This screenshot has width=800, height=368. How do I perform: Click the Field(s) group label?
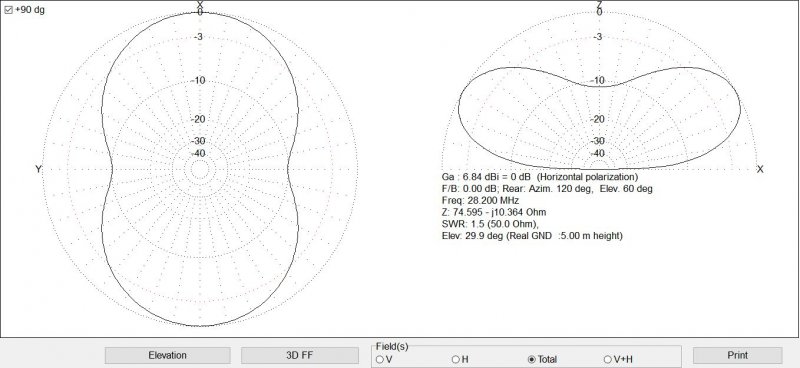[392, 347]
